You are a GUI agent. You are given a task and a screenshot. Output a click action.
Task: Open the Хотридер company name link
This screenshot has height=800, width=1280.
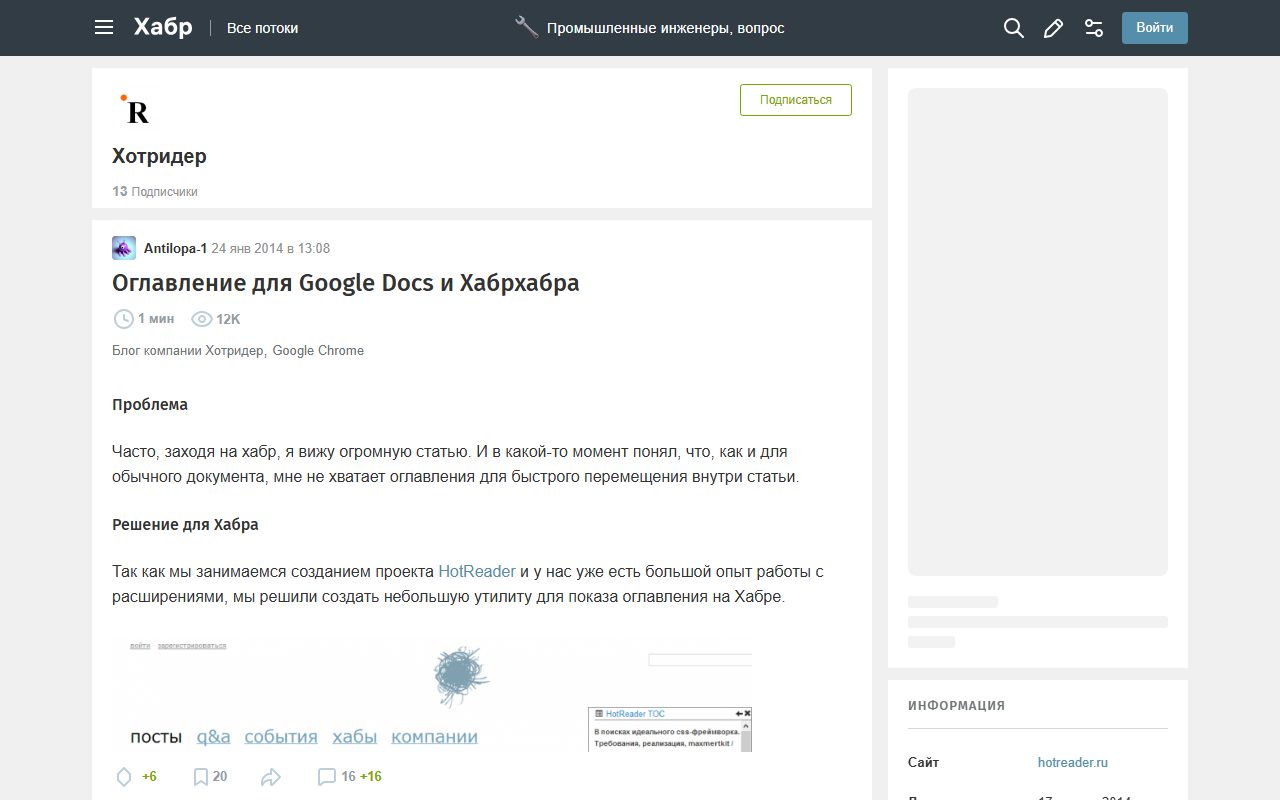tap(159, 156)
